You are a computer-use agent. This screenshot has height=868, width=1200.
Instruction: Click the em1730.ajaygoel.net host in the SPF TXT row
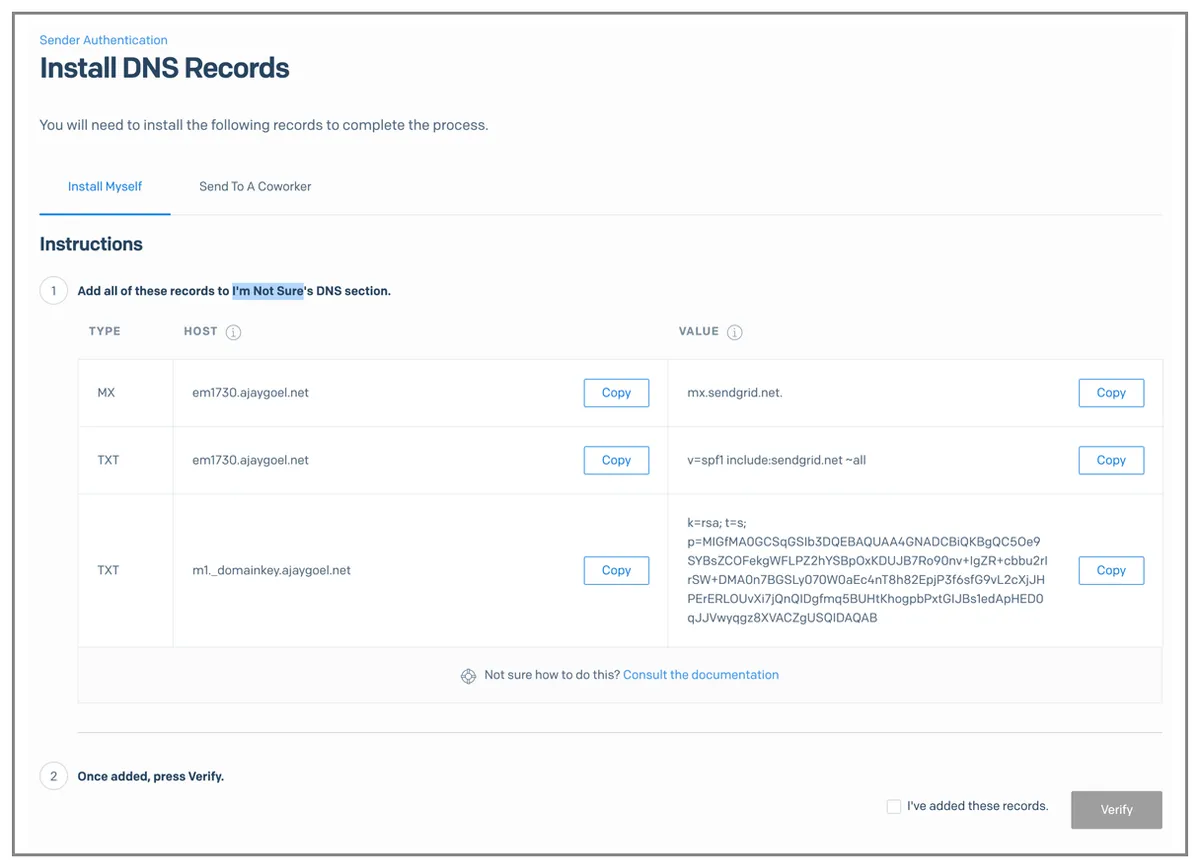coord(251,460)
